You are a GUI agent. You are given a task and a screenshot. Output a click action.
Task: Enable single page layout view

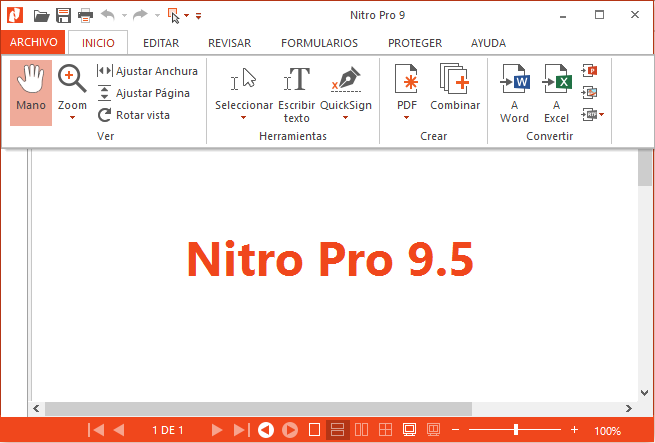point(314,430)
